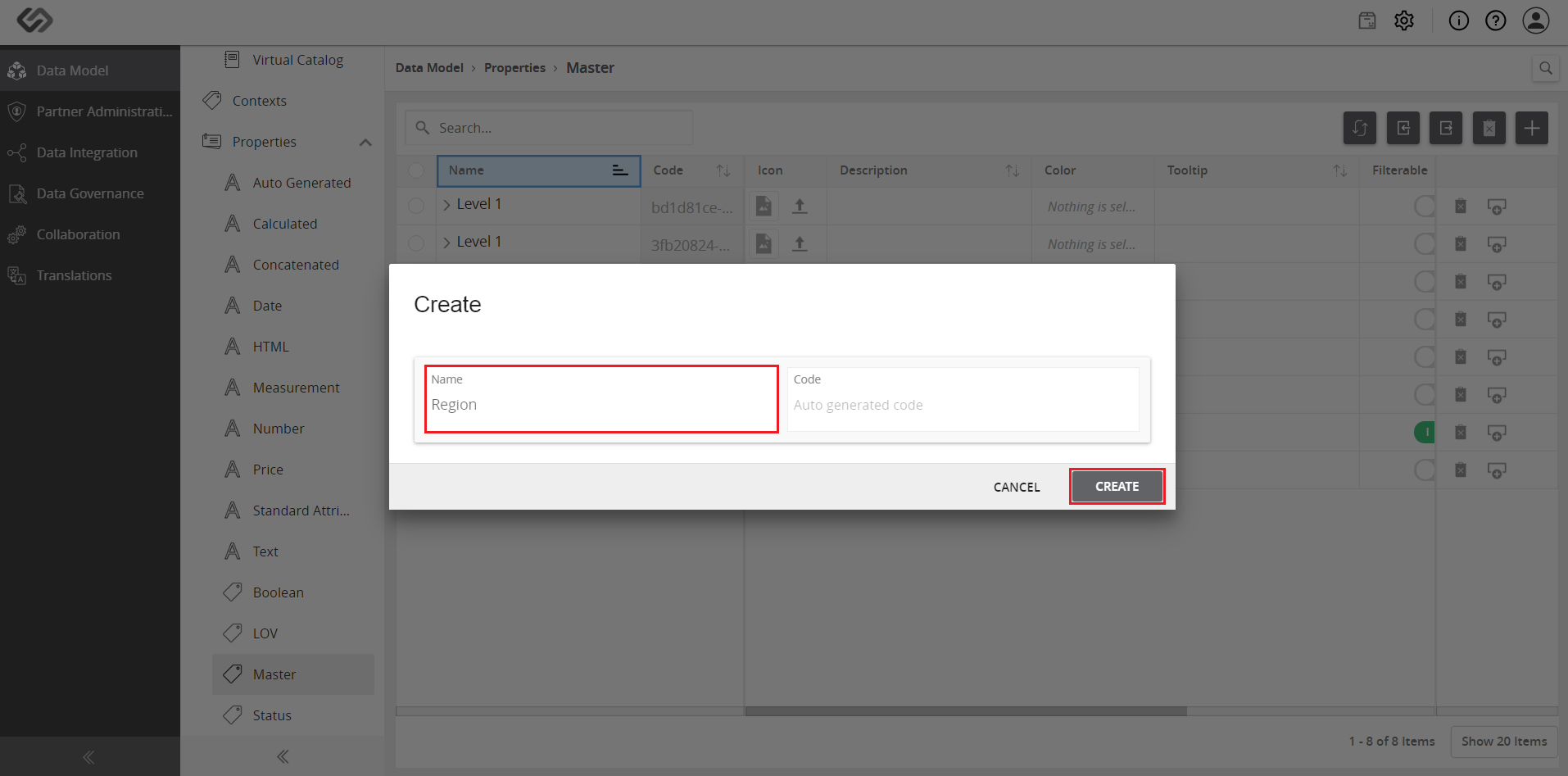This screenshot has width=1568, height=776.
Task: Click add-child icon in second Level 1 row
Action: click(x=1497, y=244)
